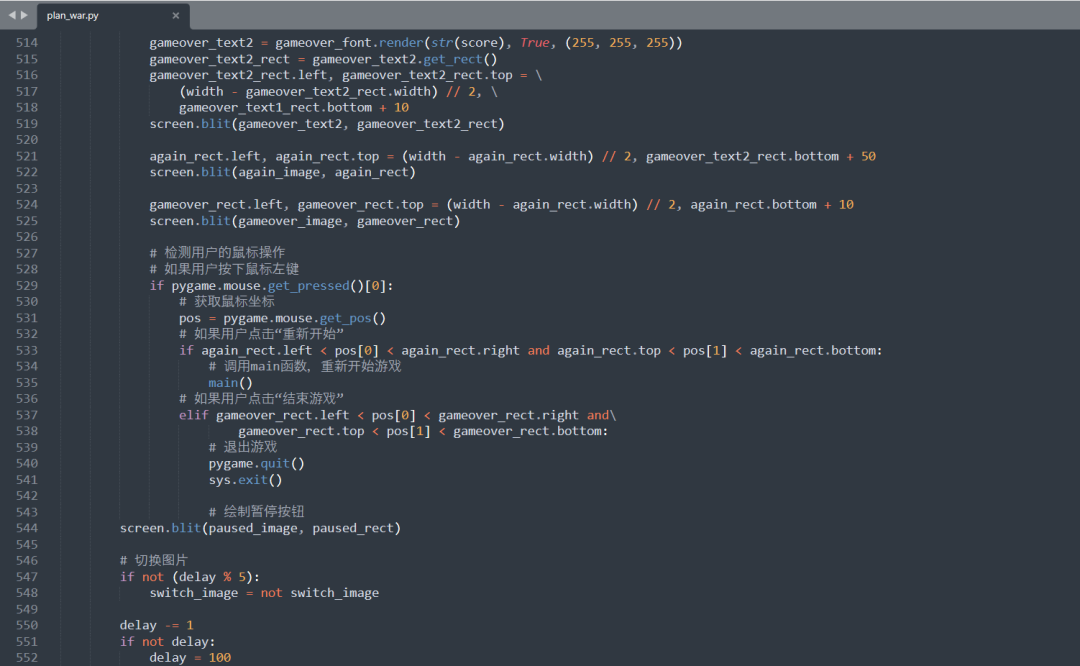Click the number 100 on line 552
Image resolution: width=1080 pixels, height=666 pixels.
220,657
